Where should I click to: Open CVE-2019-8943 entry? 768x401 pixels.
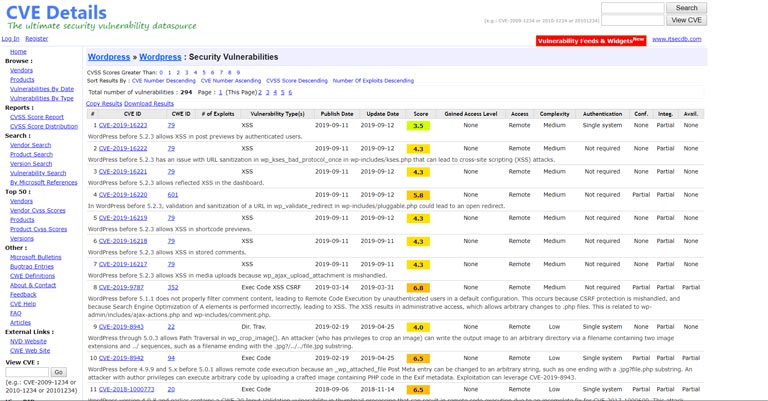(121, 327)
